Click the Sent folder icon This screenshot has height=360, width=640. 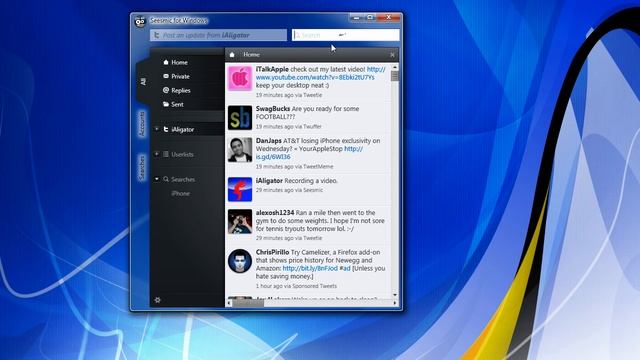(x=166, y=104)
